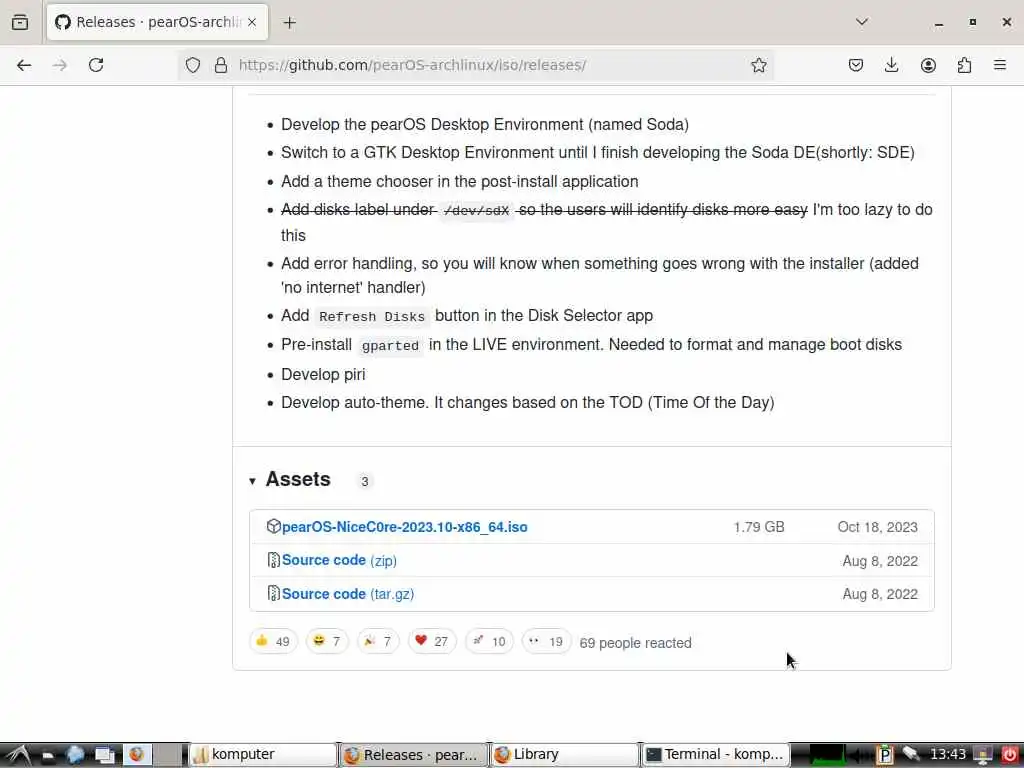This screenshot has width=1024, height=768.
Task: Click the file icon next to Source code (tar.gz)
Action: [x=274, y=593]
